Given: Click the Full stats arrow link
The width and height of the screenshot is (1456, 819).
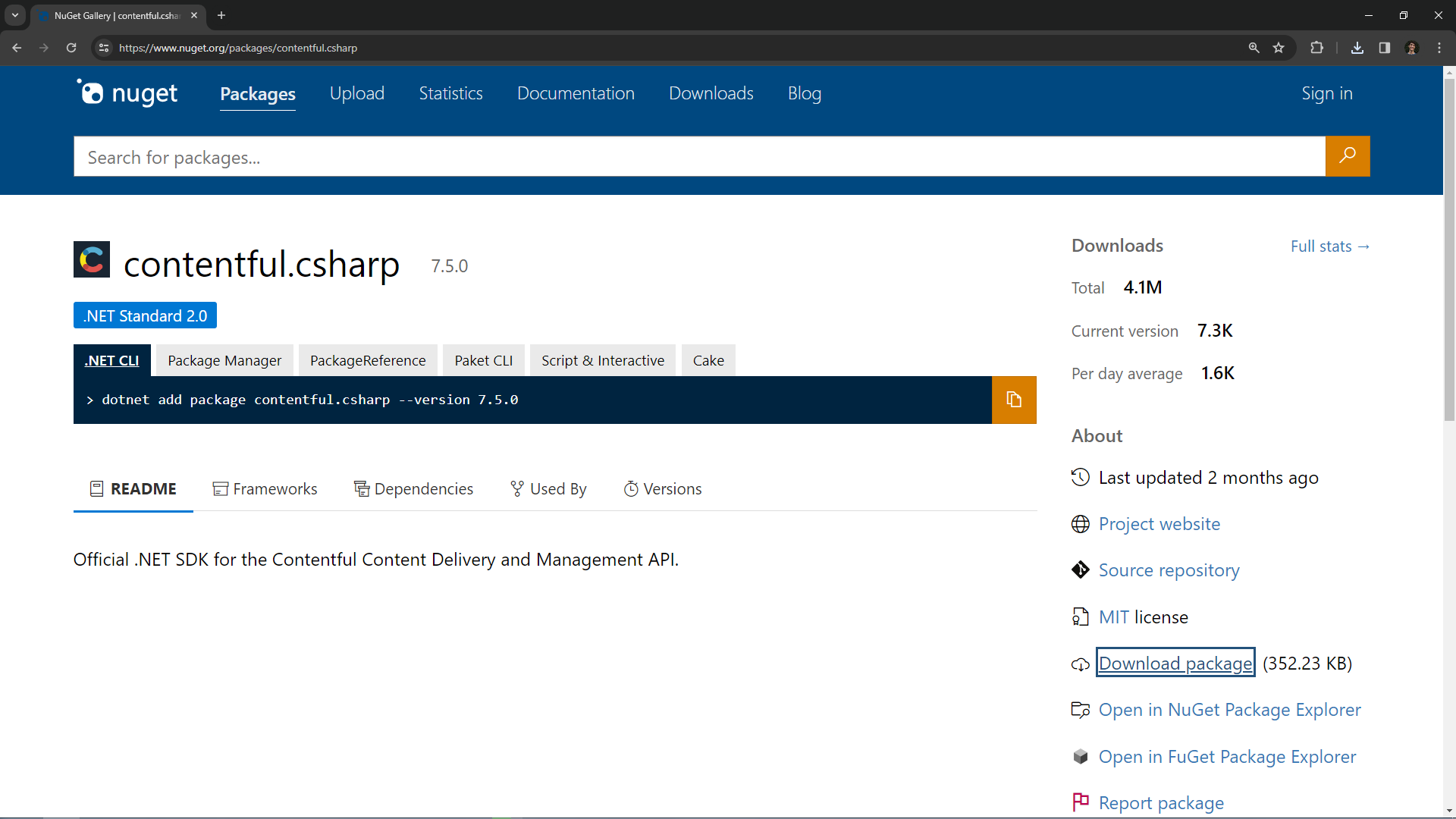Looking at the screenshot, I should click(1330, 245).
